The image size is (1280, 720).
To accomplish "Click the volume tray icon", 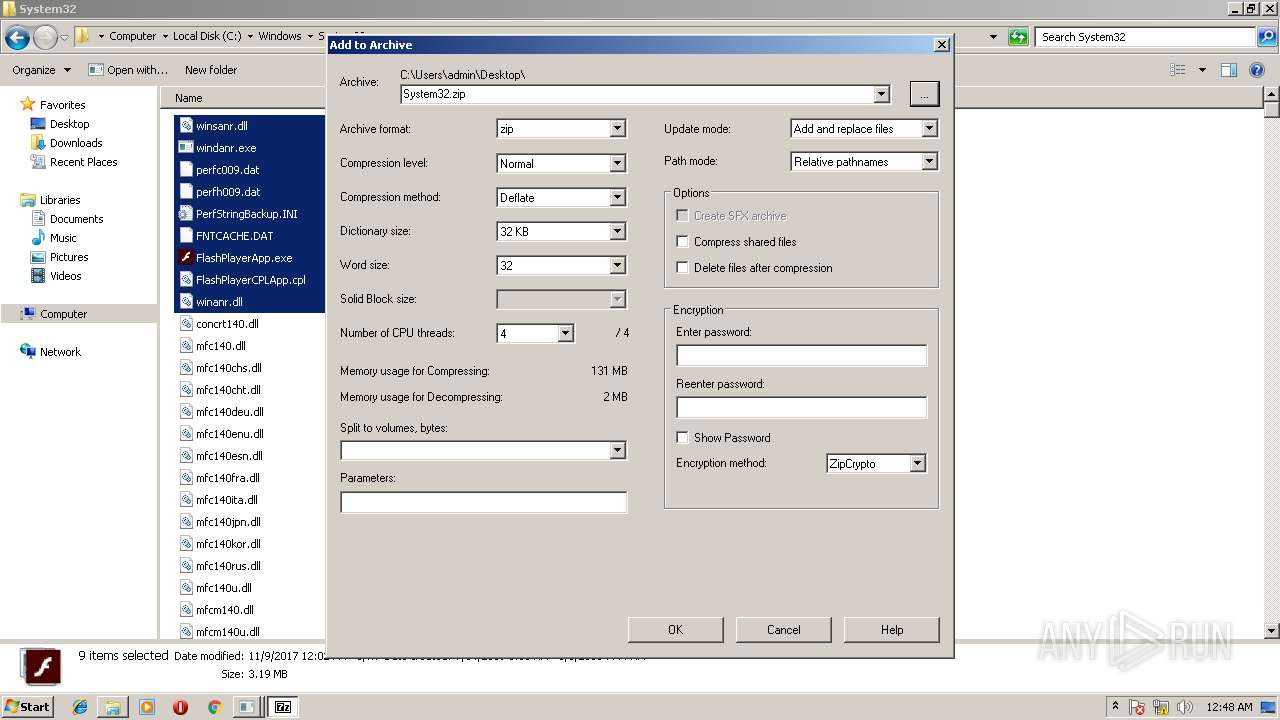I will (x=1184, y=707).
